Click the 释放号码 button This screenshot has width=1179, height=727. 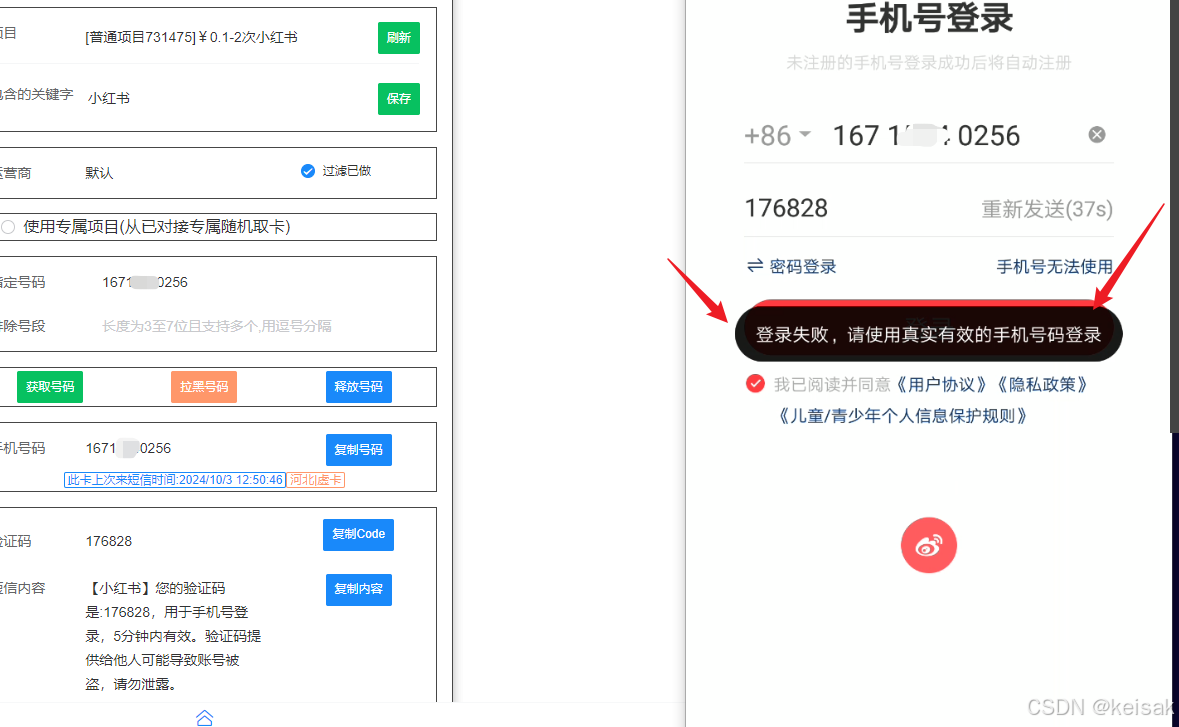pos(359,386)
